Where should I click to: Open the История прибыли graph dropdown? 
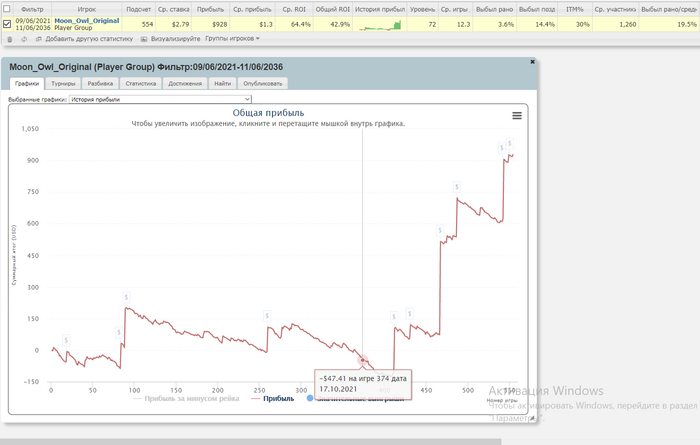click(x=160, y=99)
